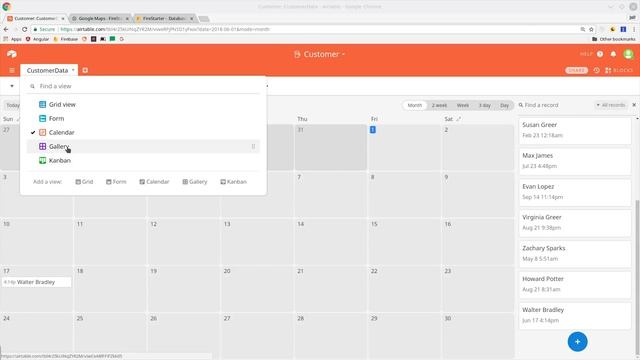
Task: Open the Howard Potter record card
Action: click(575, 284)
